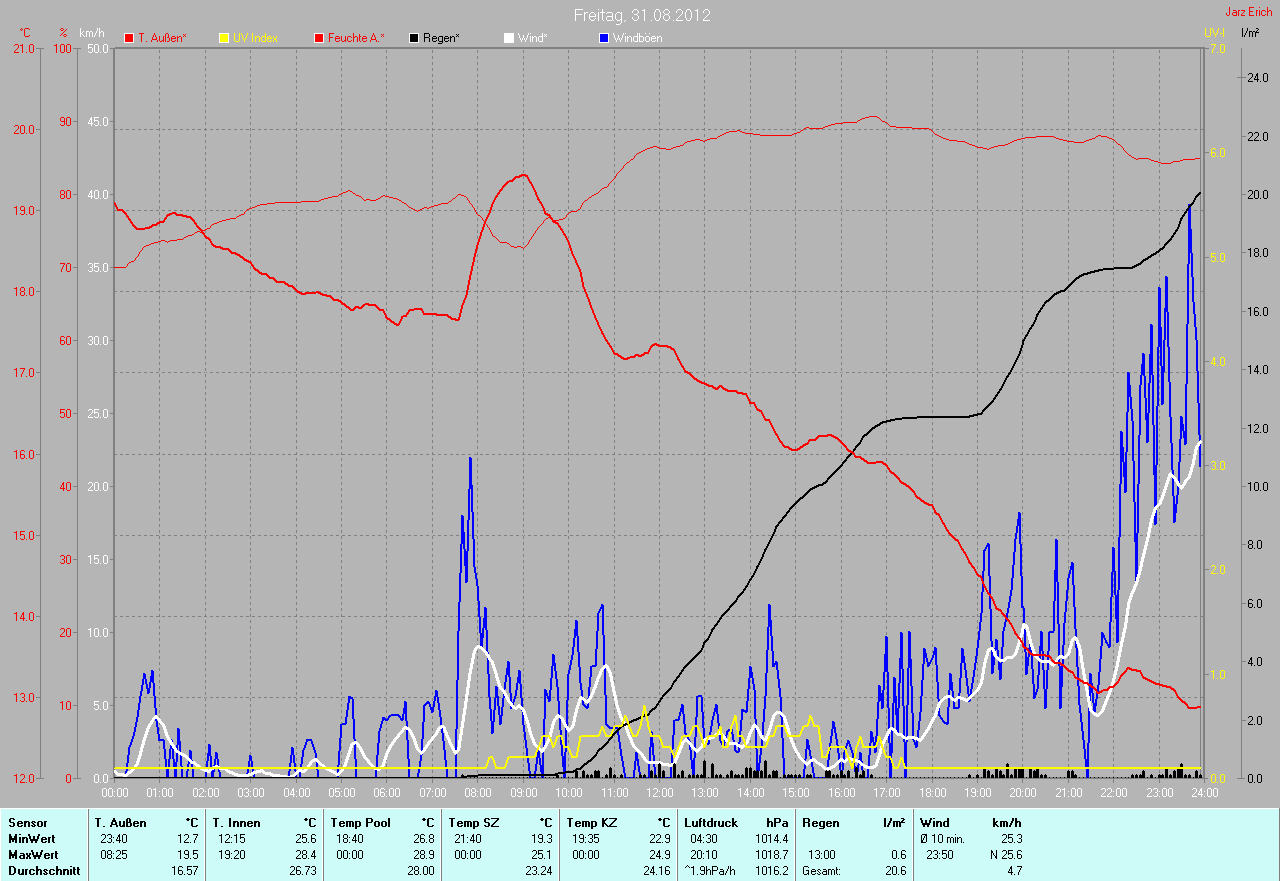Click the 'Wind' table column header

pyautogui.click(x=934, y=823)
